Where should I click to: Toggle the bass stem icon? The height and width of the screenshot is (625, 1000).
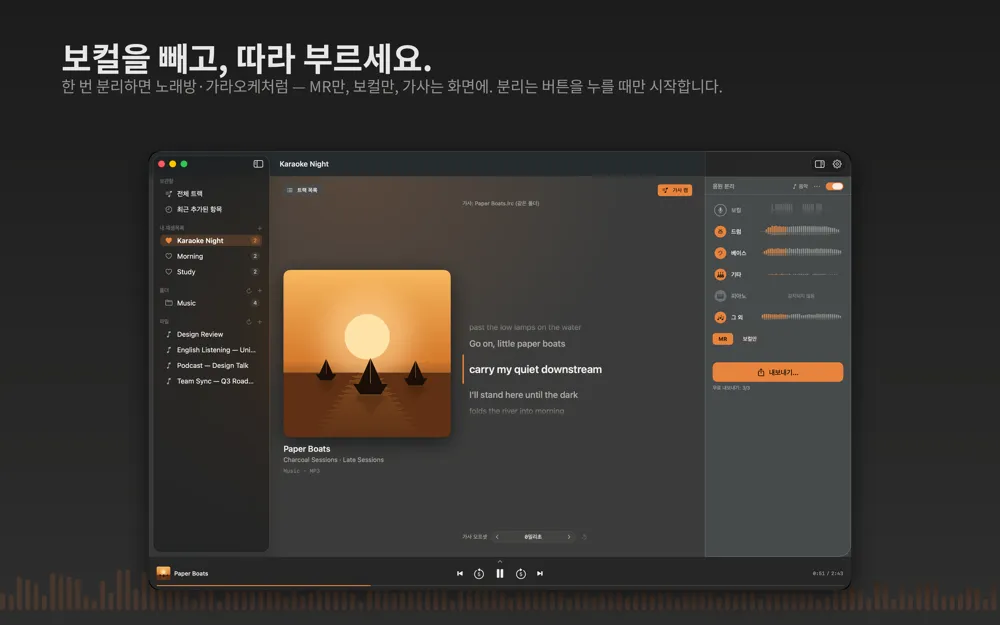[x=720, y=253]
